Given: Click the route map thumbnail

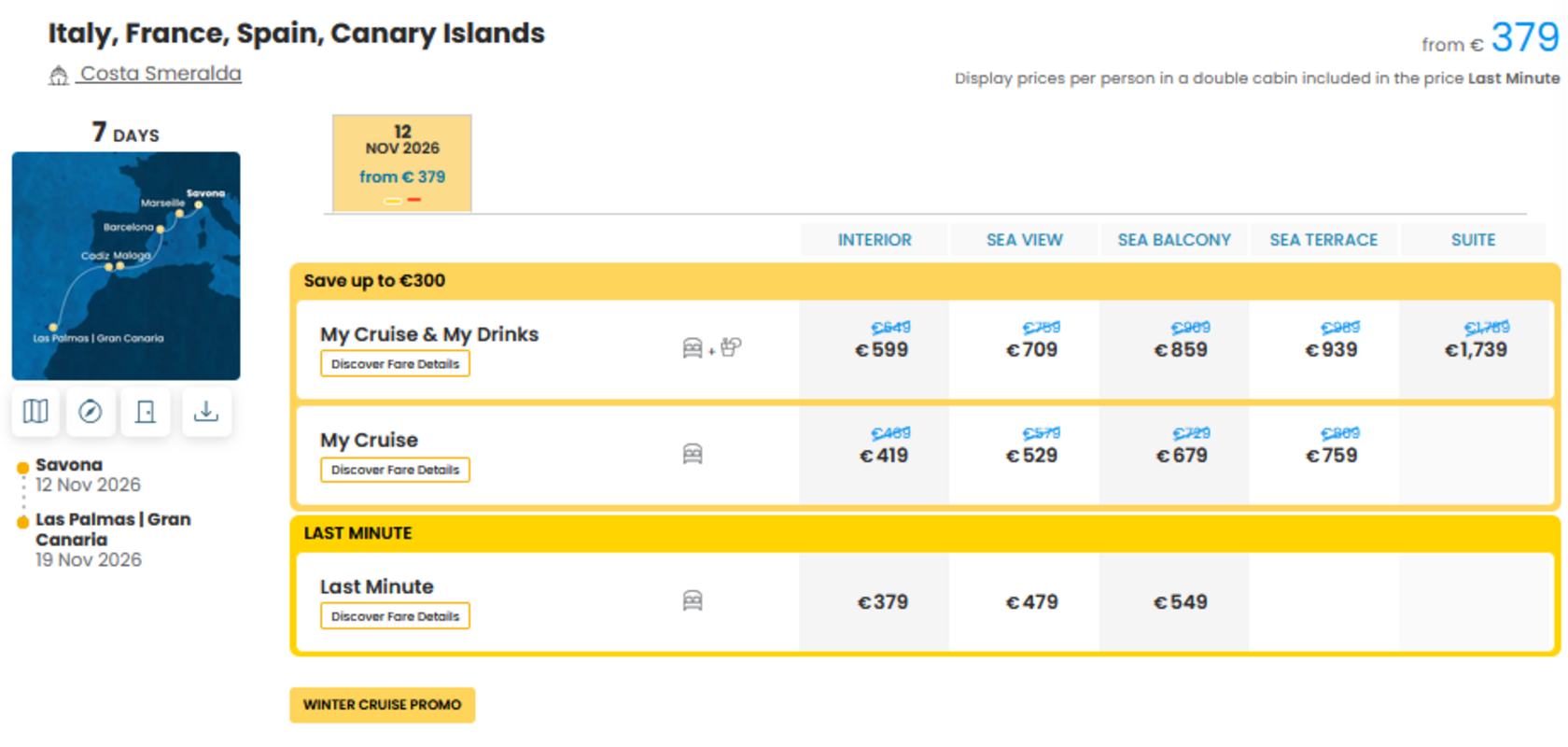Looking at the screenshot, I should click(x=126, y=266).
